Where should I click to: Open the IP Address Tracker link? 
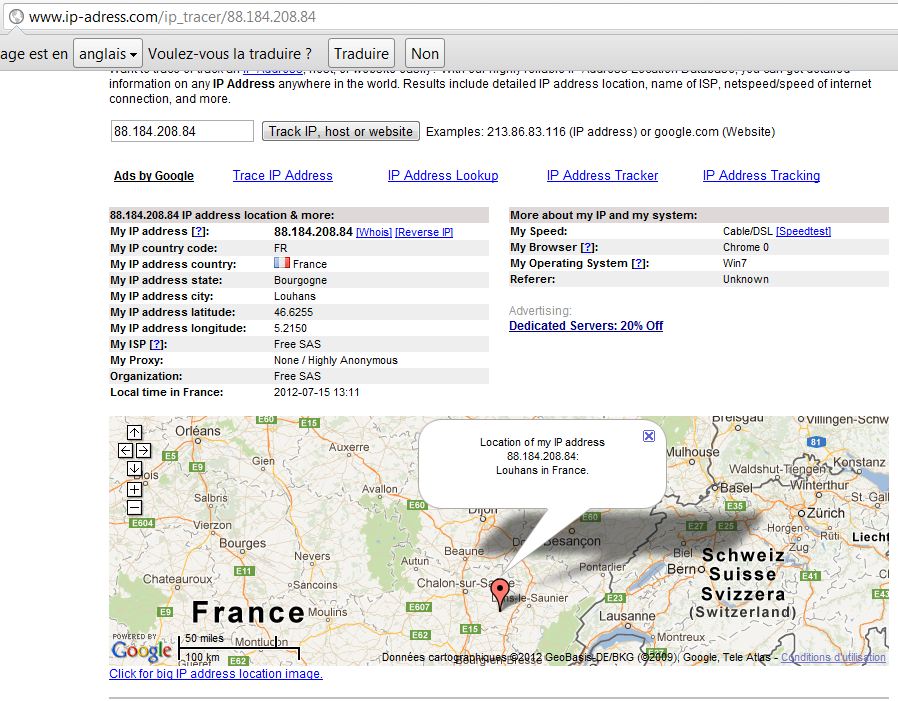602,176
